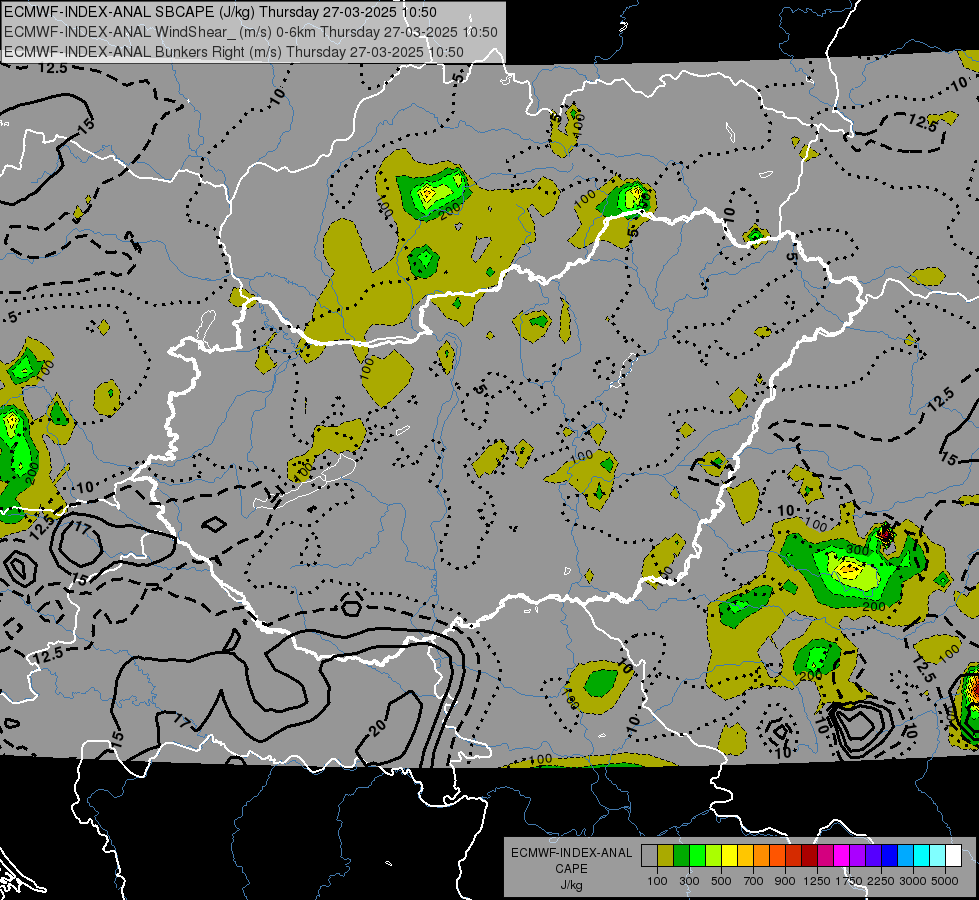Image resolution: width=979 pixels, height=900 pixels.
Task: Click the grey swatch in the CAPE legend
Action: [649, 856]
